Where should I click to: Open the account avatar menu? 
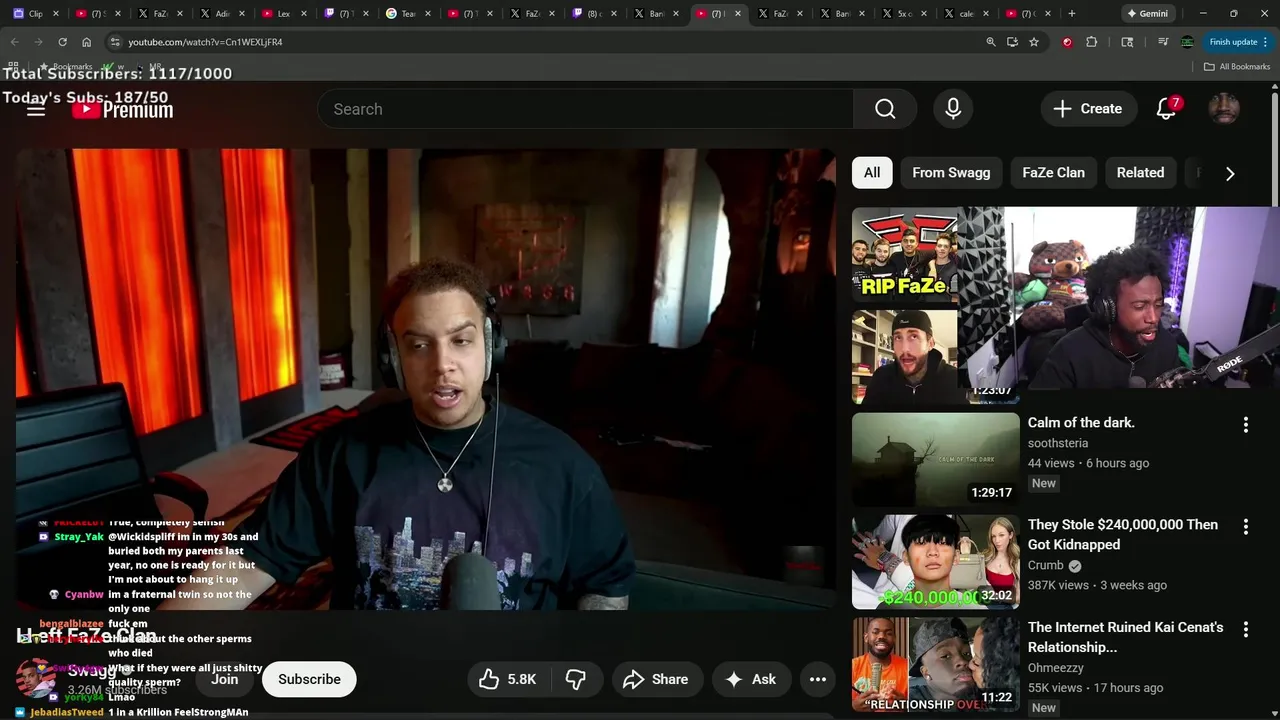coord(1224,109)
